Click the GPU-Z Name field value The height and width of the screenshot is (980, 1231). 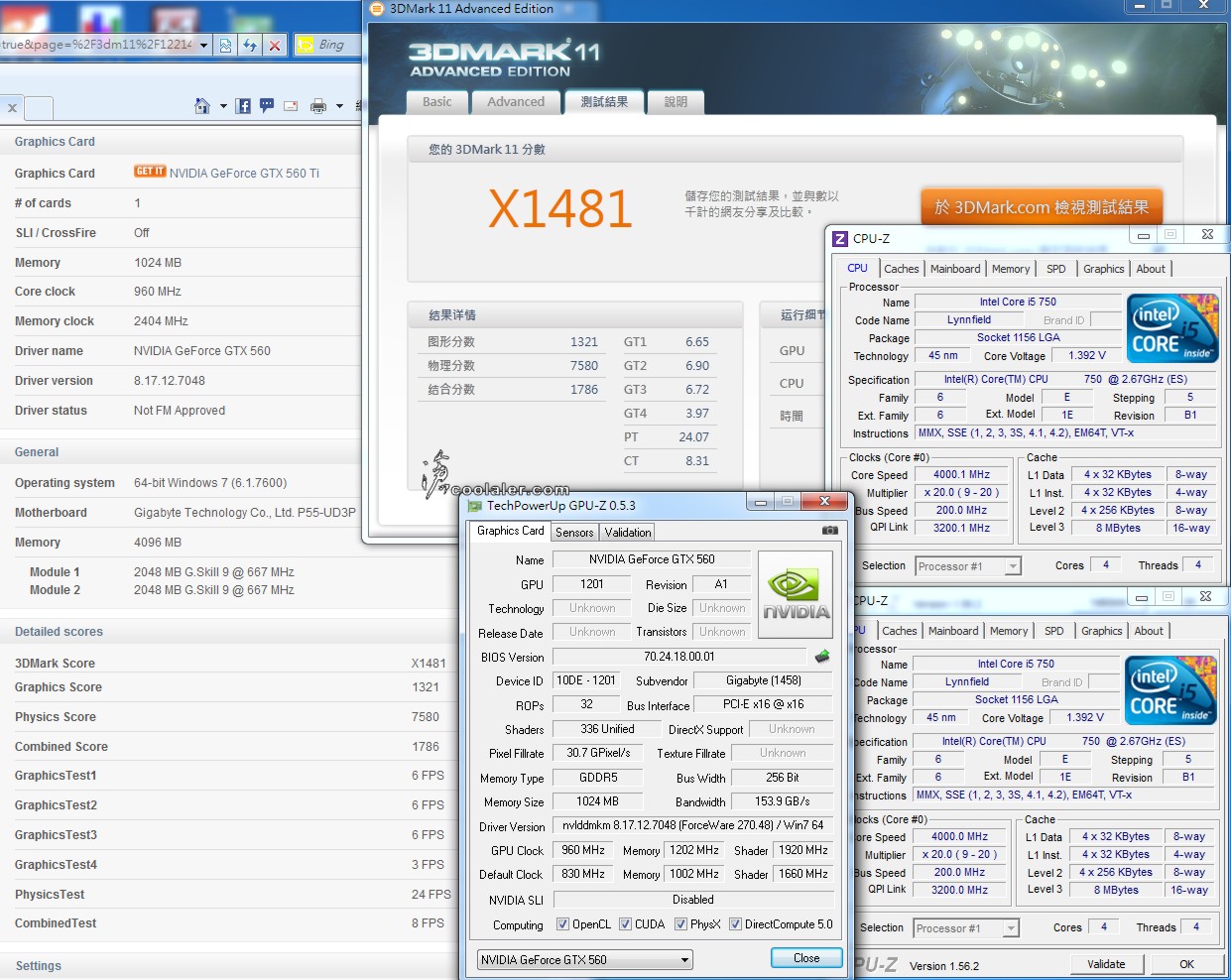[652, 559]
